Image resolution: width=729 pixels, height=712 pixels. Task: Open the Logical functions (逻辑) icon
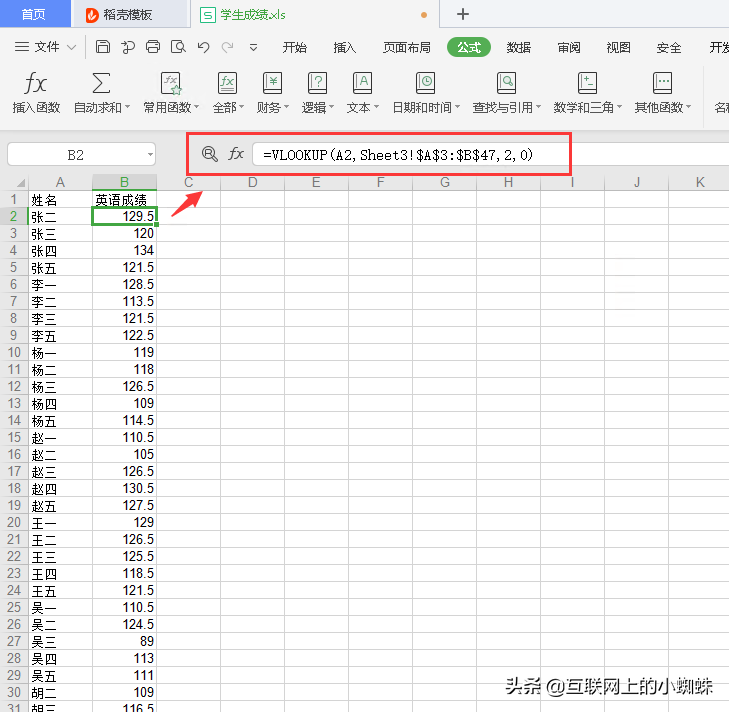click(x=318, y=84)
